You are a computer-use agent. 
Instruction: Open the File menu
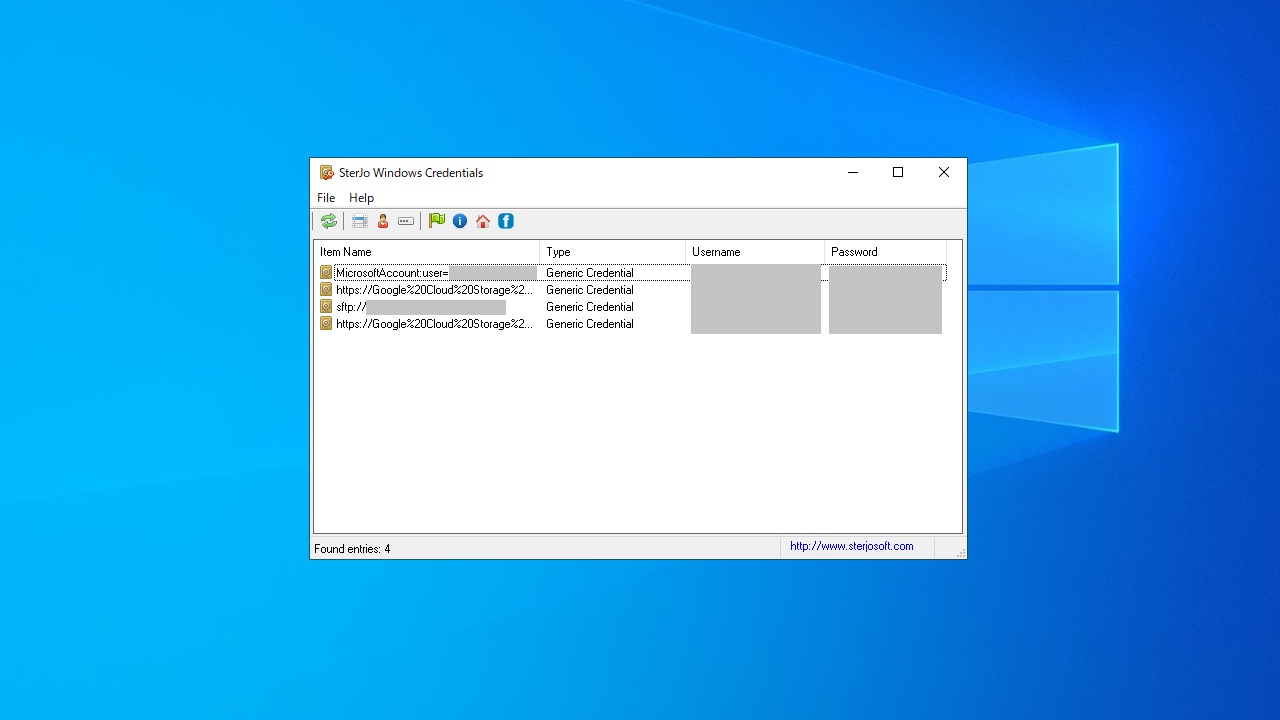coord(326,198)
